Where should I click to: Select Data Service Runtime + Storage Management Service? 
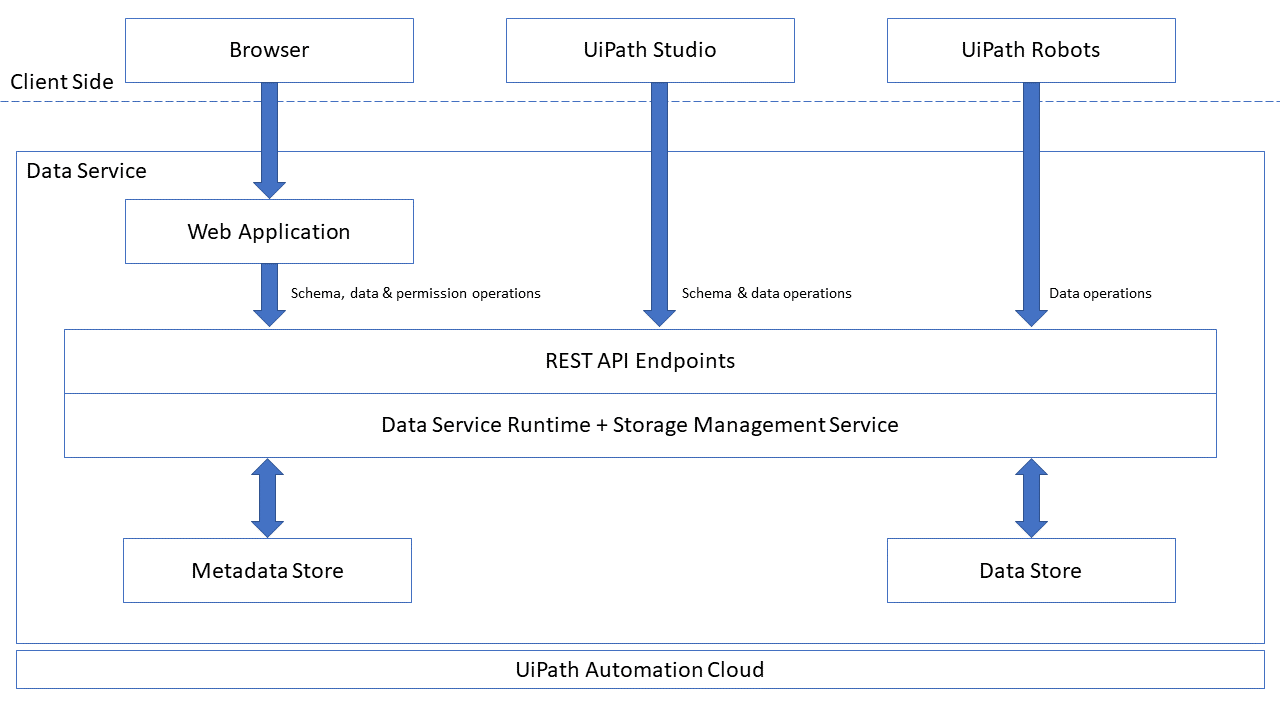[640, 425]
